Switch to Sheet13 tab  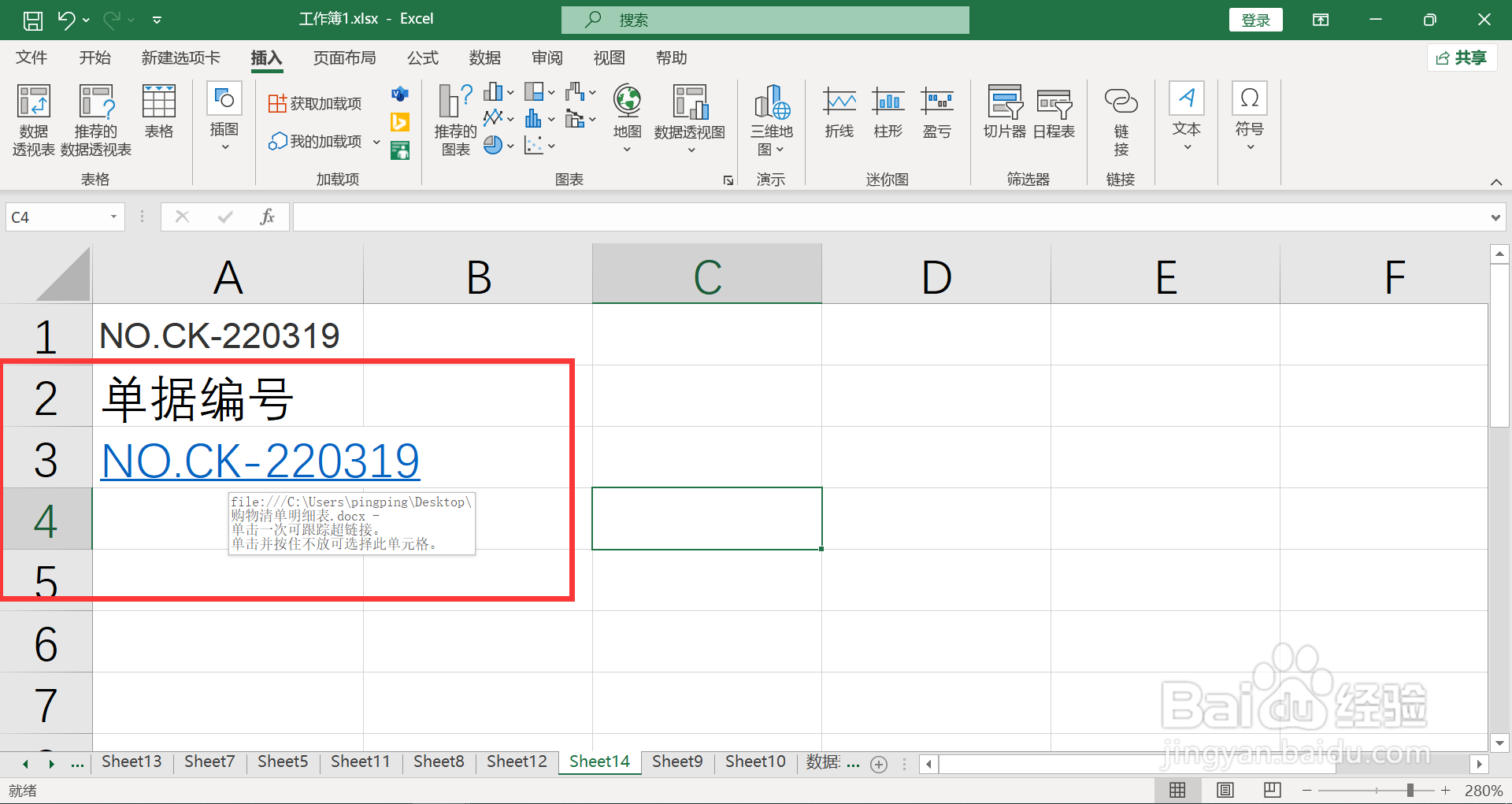(132, 761)
